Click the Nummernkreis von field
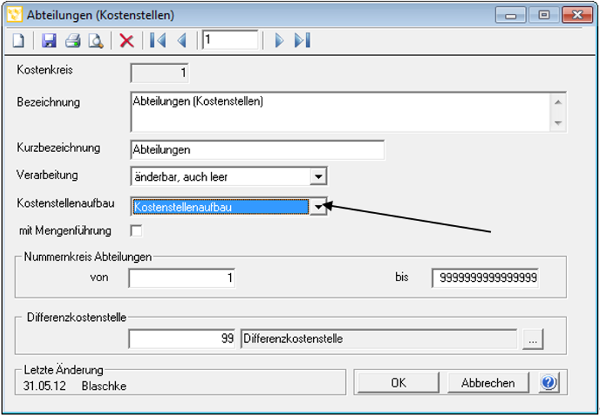This screenshot has width=600, height=416. point(182,278)
